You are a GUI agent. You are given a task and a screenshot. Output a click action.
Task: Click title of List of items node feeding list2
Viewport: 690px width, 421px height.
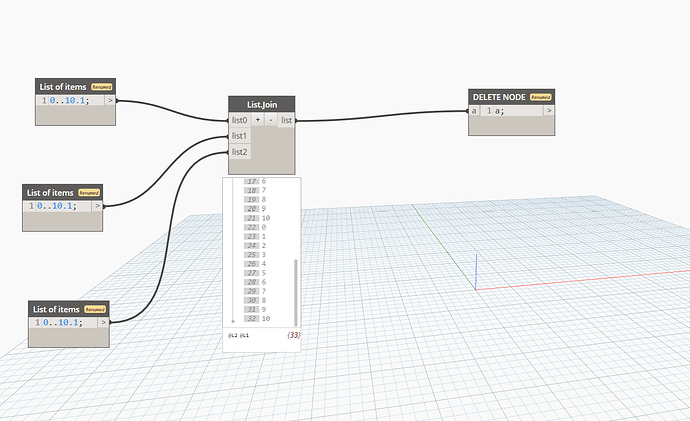pyautogui.click(x=56, y=309)
